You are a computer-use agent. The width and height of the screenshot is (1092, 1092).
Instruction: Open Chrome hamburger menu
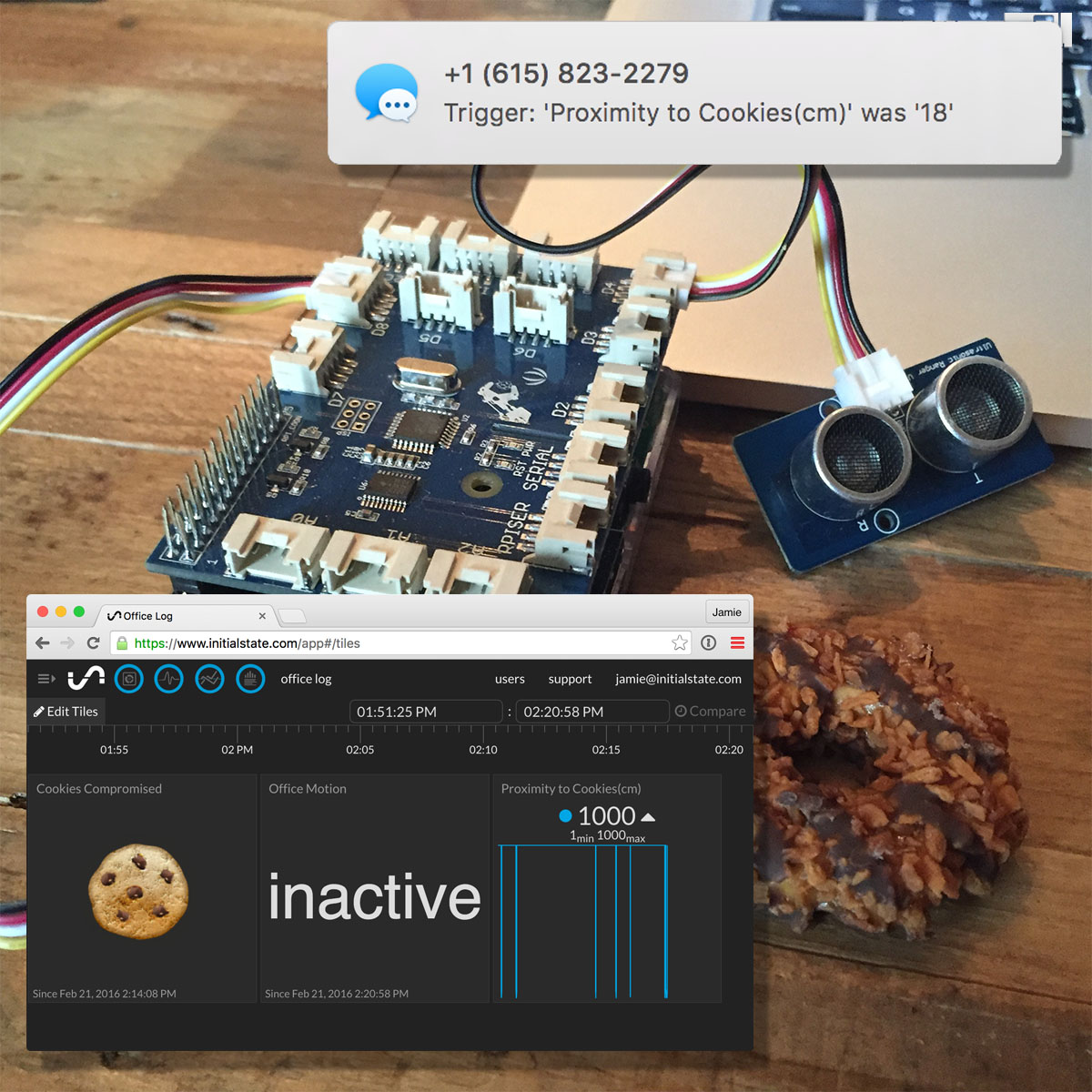737,643
